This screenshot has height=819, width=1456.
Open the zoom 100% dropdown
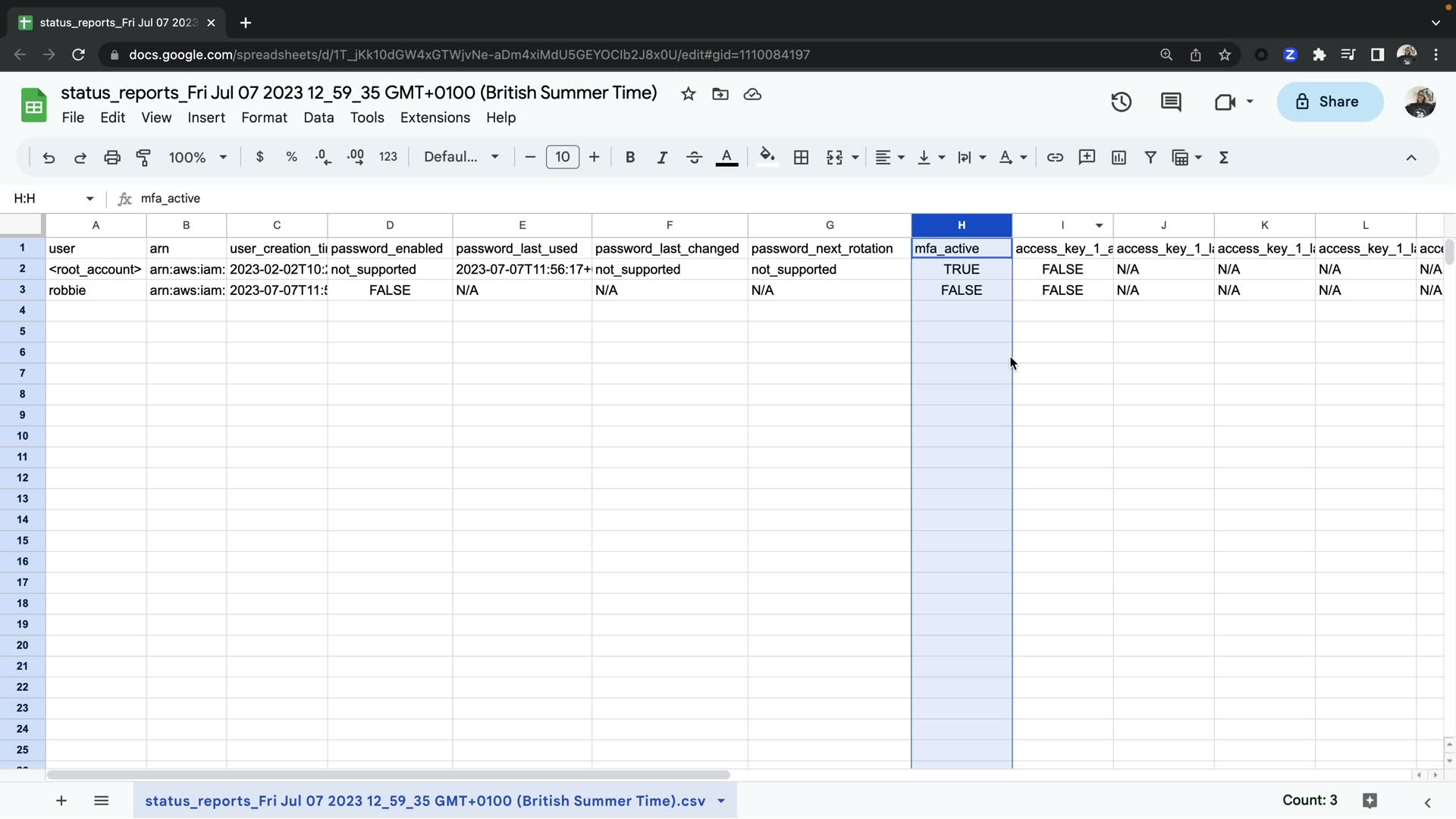point(197,158)
